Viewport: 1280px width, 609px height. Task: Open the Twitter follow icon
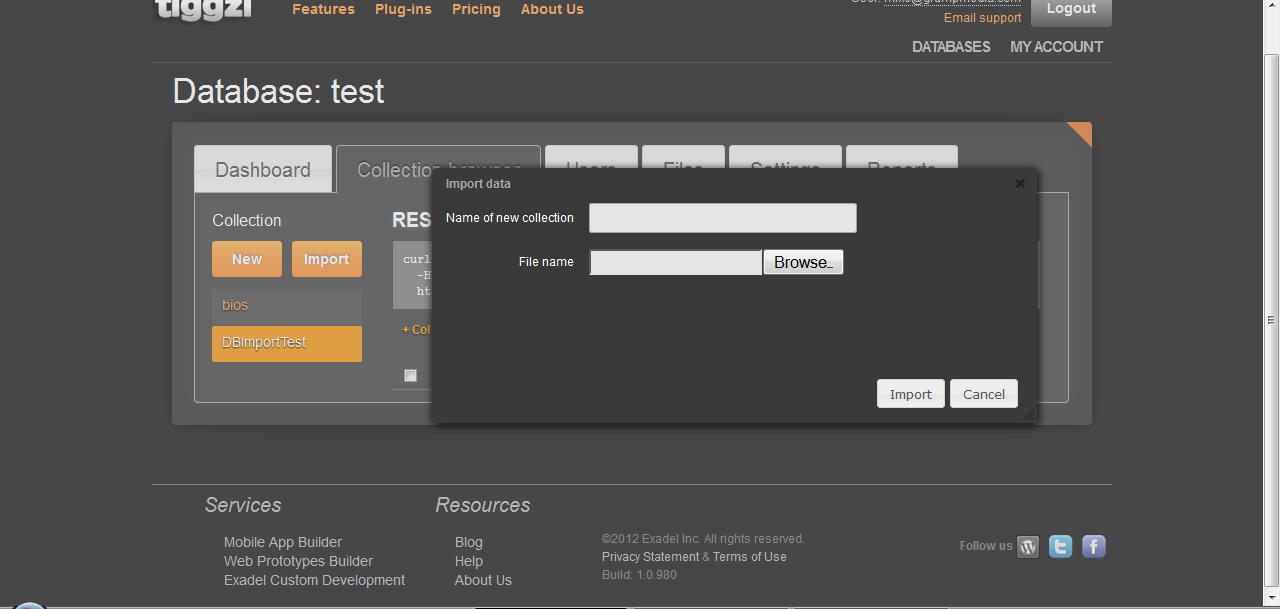point(1060,546)
